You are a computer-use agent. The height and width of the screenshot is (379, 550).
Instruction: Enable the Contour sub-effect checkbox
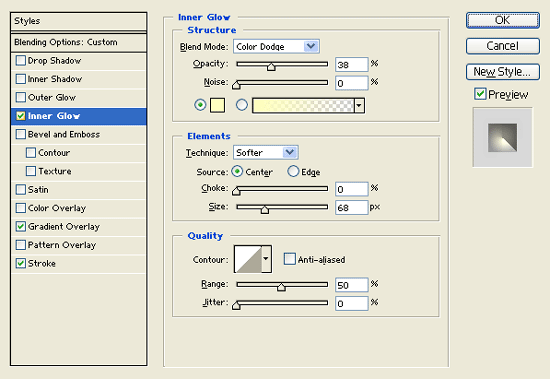point(31,153)
